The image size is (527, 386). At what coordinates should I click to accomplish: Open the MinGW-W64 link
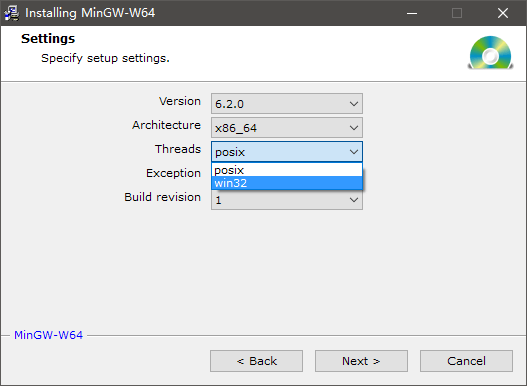tap(48, 335)
